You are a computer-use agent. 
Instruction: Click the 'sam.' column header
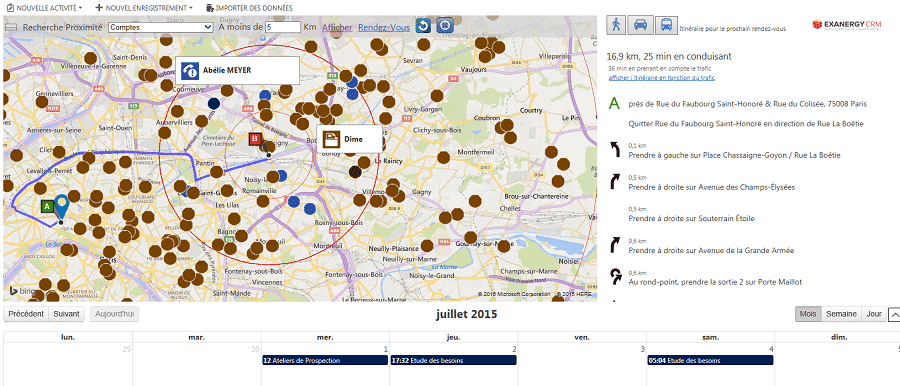(x=711, y=337)
